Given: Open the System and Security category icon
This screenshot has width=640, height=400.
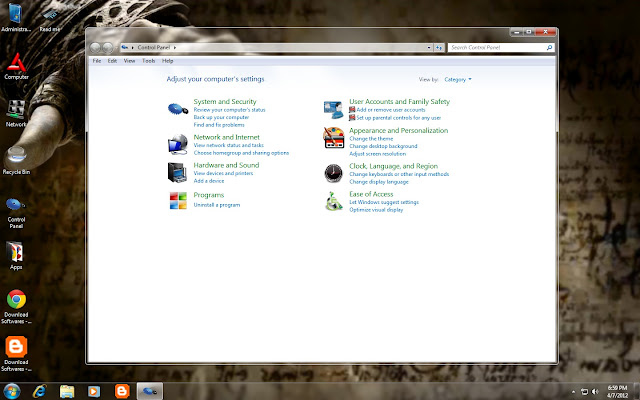Looking at the screenshot, I should coord(178,109).
